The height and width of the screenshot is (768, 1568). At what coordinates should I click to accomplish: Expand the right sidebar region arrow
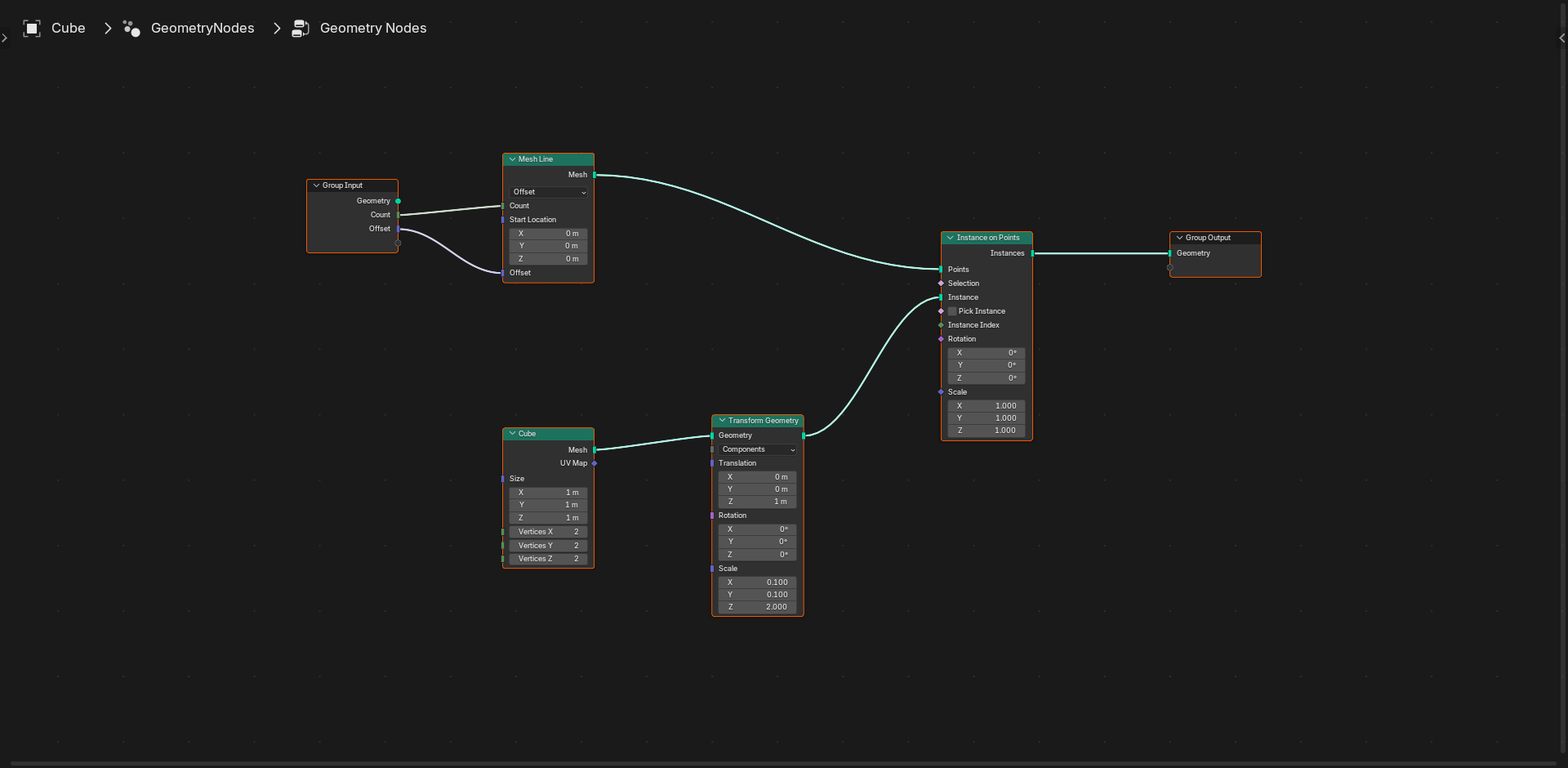[x=1562, y=38]
